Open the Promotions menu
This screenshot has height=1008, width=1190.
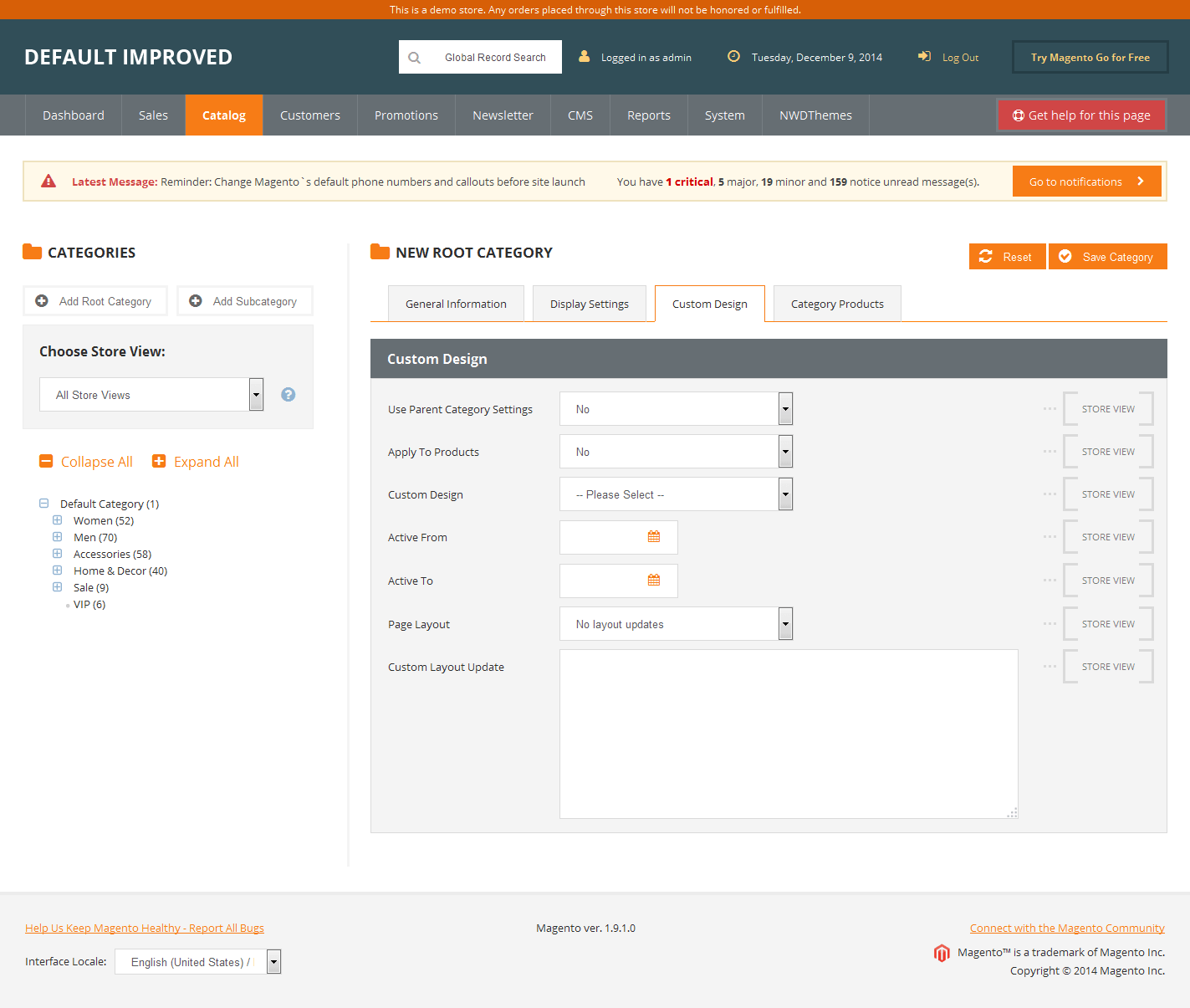[406, 115]
